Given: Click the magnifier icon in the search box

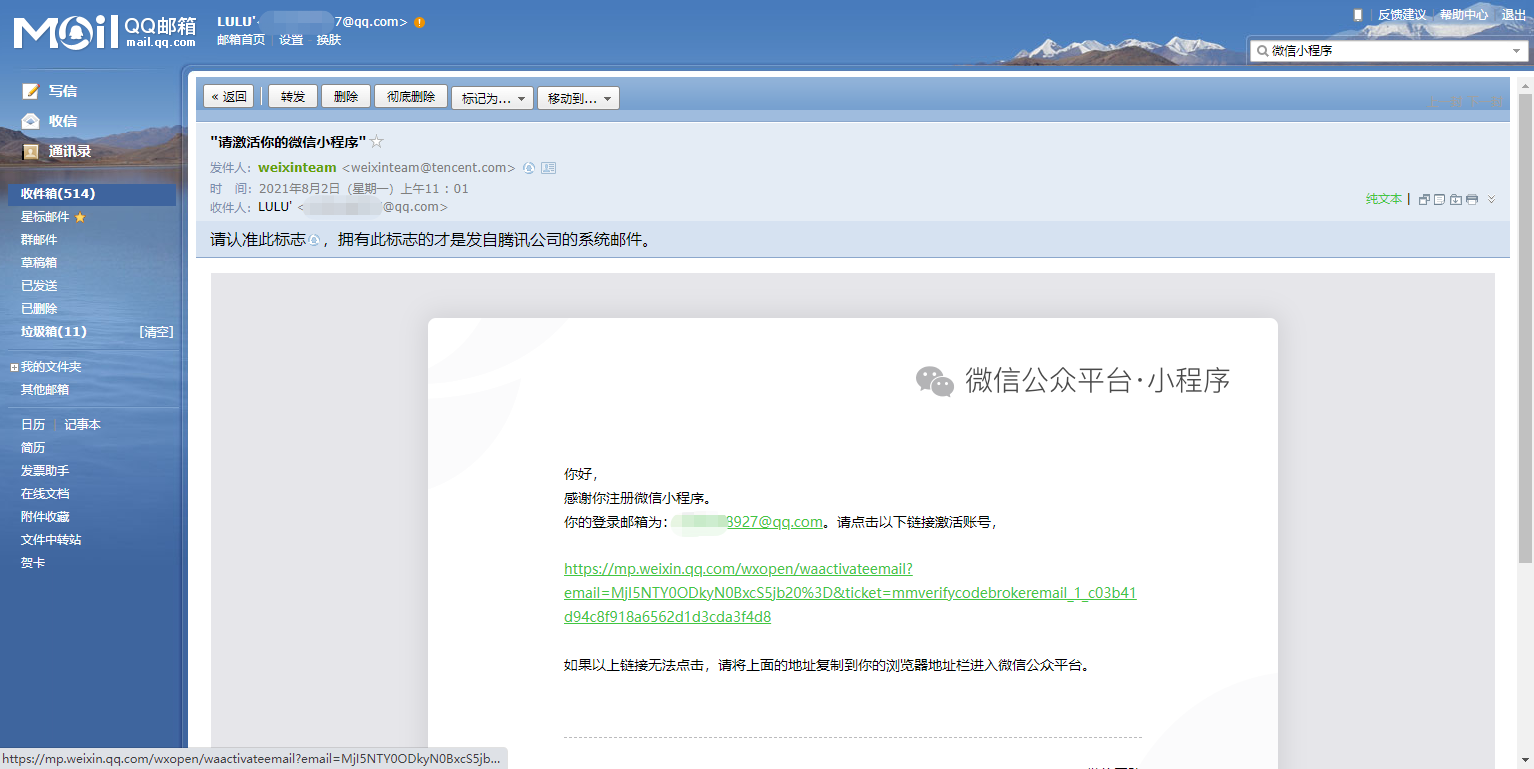Looking at the screenshot, I should 1263,51.
